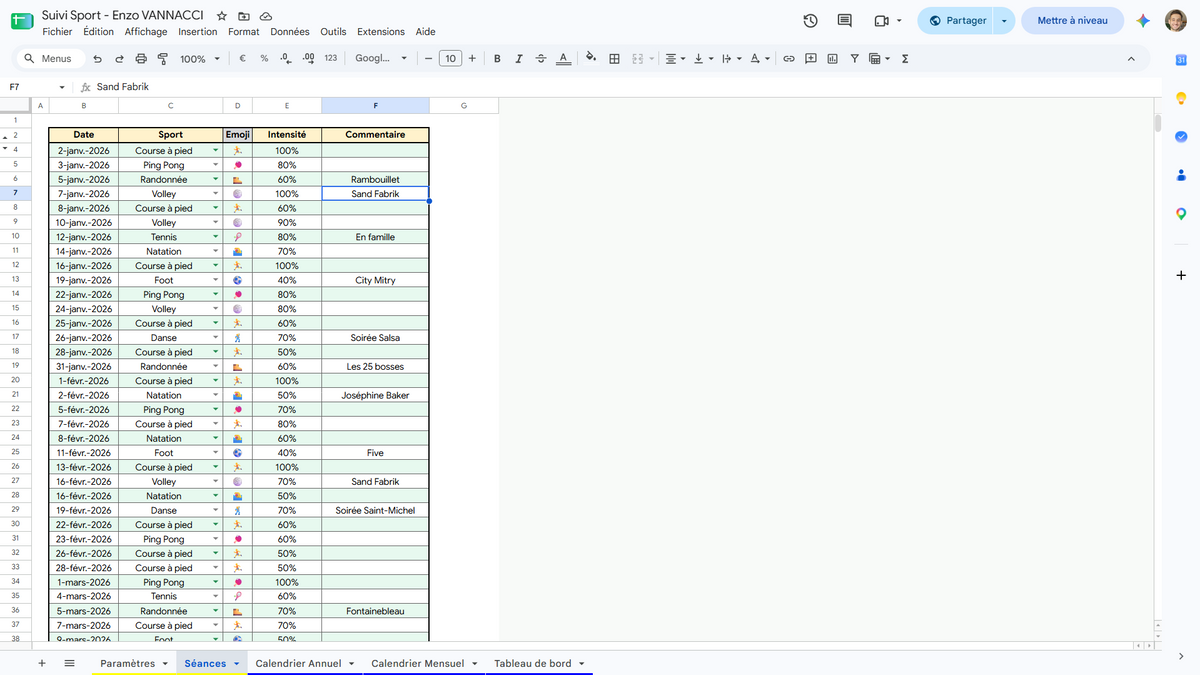Click the Partager button
1200x675 pixels.
955,20
